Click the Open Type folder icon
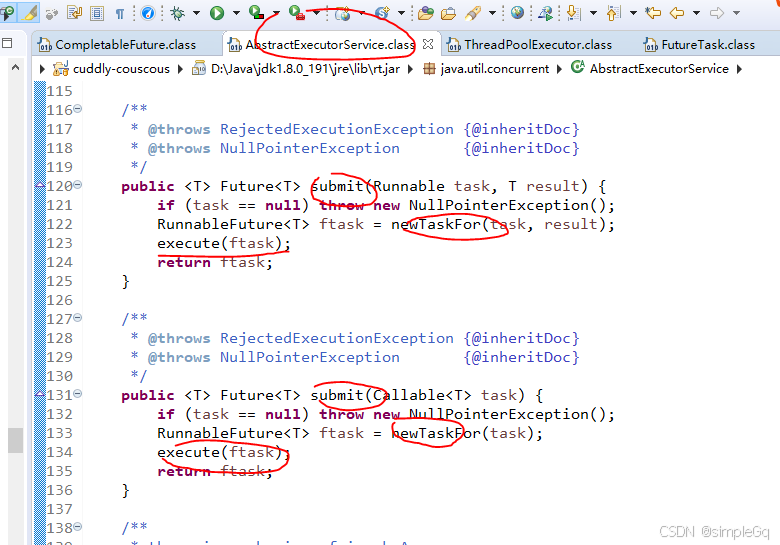The width and height of the screenshot is (780, 545). point(426,13)
